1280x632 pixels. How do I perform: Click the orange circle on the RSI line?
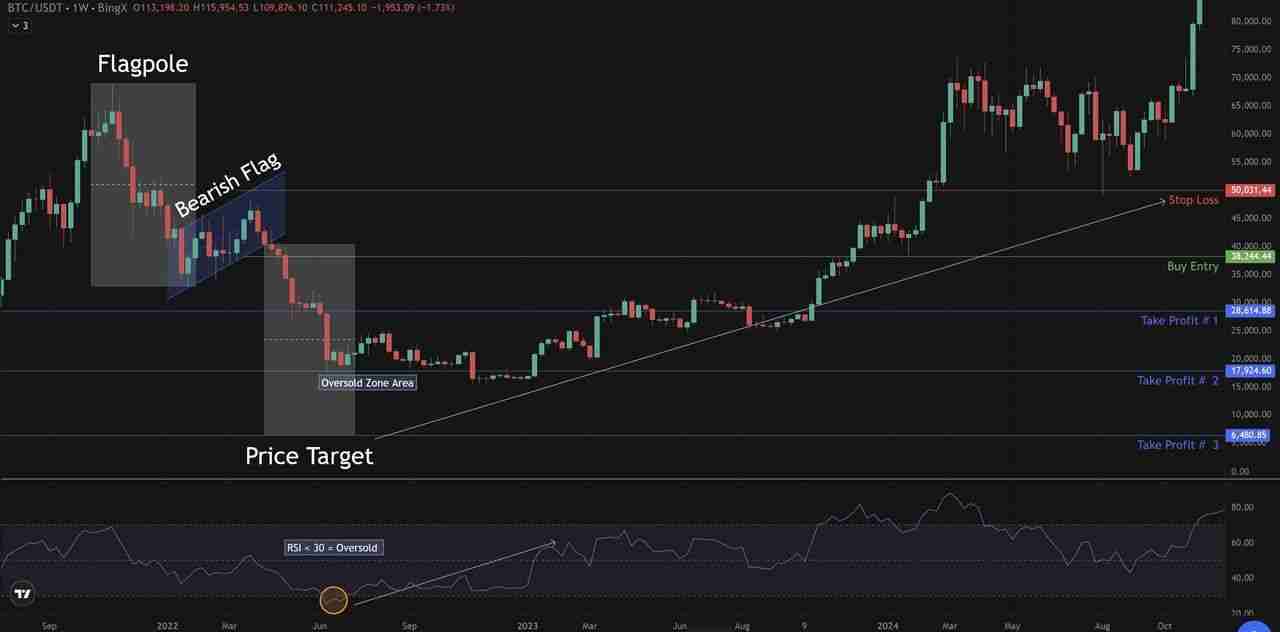pos(334,600)
